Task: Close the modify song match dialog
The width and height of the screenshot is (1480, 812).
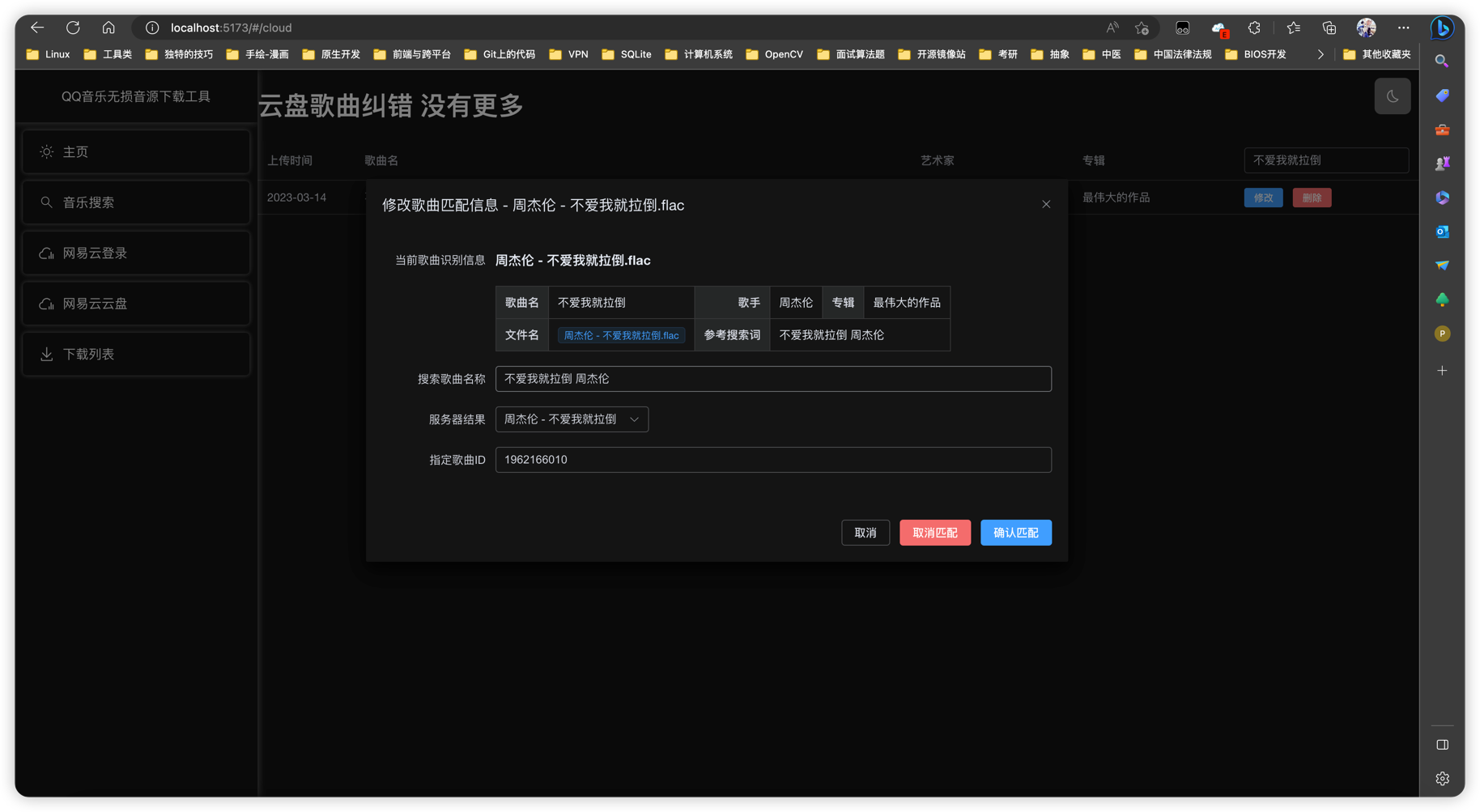Action: tap(1046, 204)
